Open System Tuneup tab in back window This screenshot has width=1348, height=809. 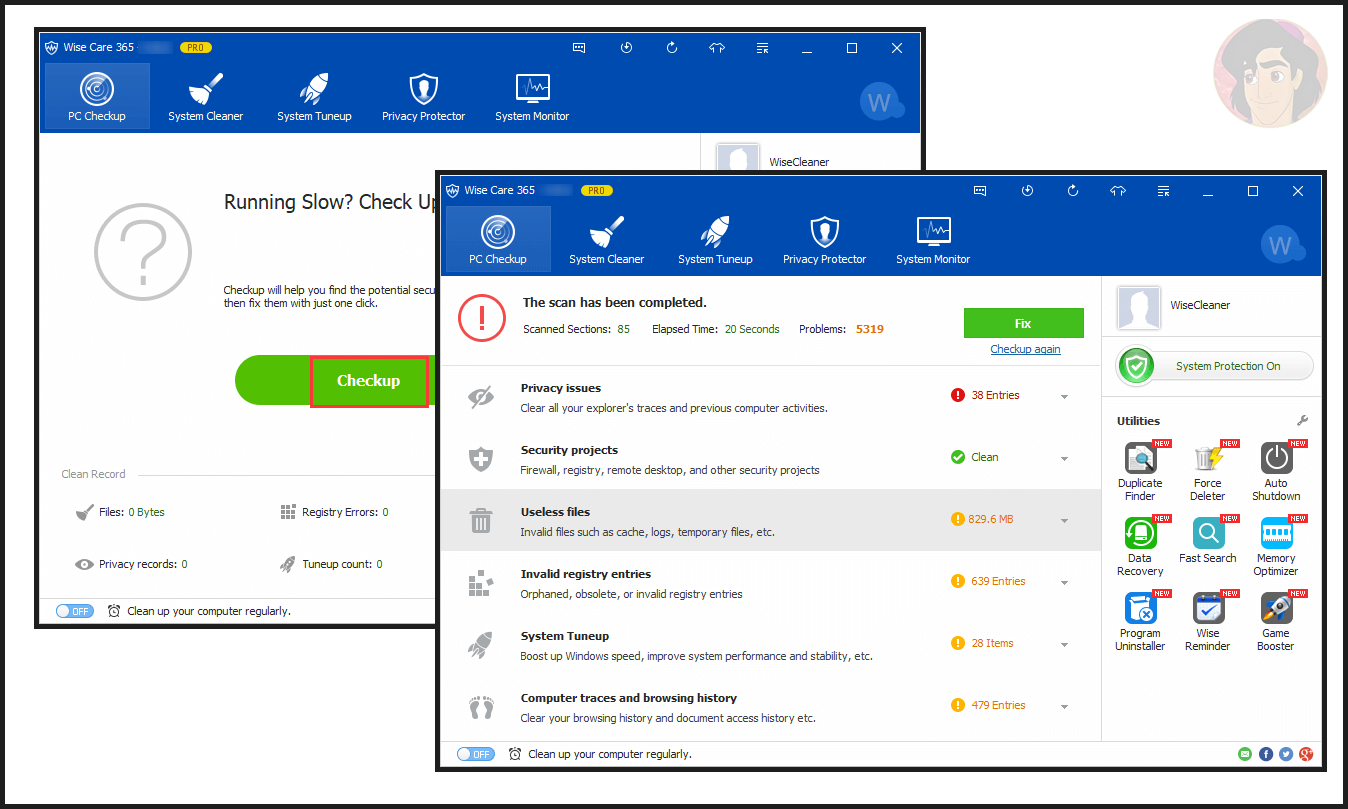[x=314, y=97]
